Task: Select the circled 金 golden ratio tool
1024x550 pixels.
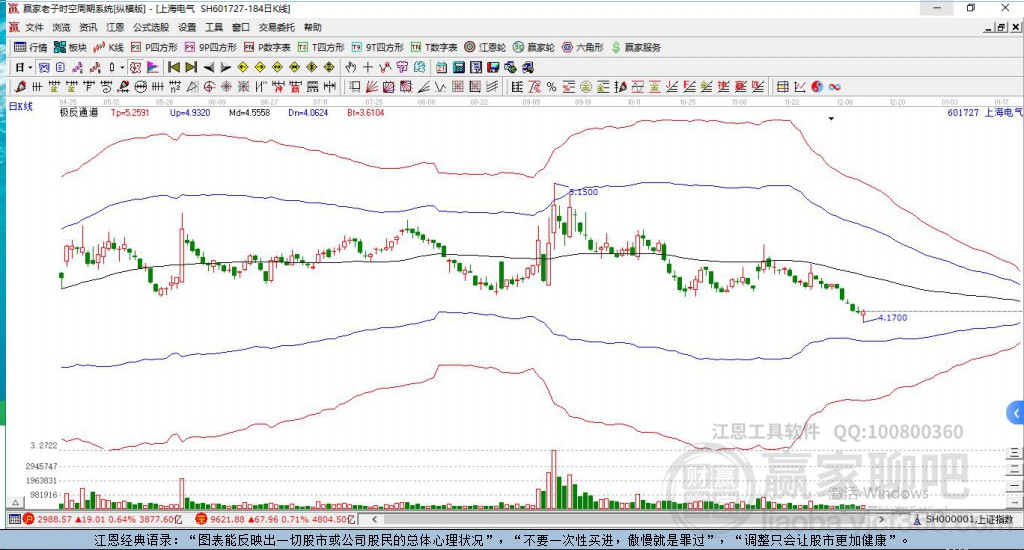Action: pos(585,86)
